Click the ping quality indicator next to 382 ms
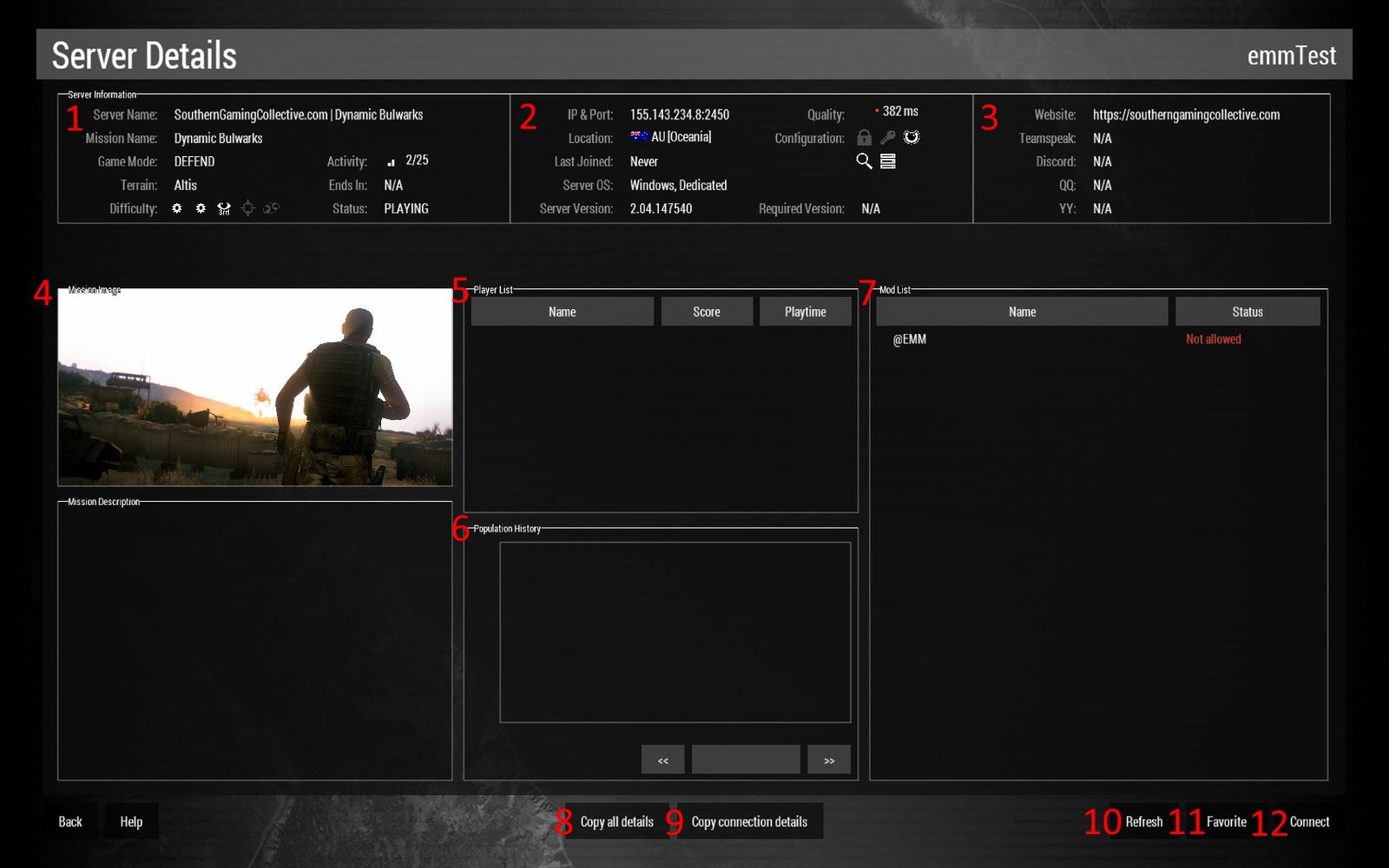Image resolution: width=1389 pixels, height=868 pixels. tap(875, 110)
